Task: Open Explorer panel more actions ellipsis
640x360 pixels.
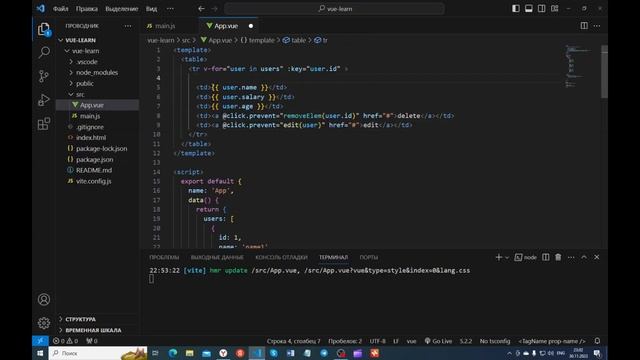Action: (x=128, y=26)
